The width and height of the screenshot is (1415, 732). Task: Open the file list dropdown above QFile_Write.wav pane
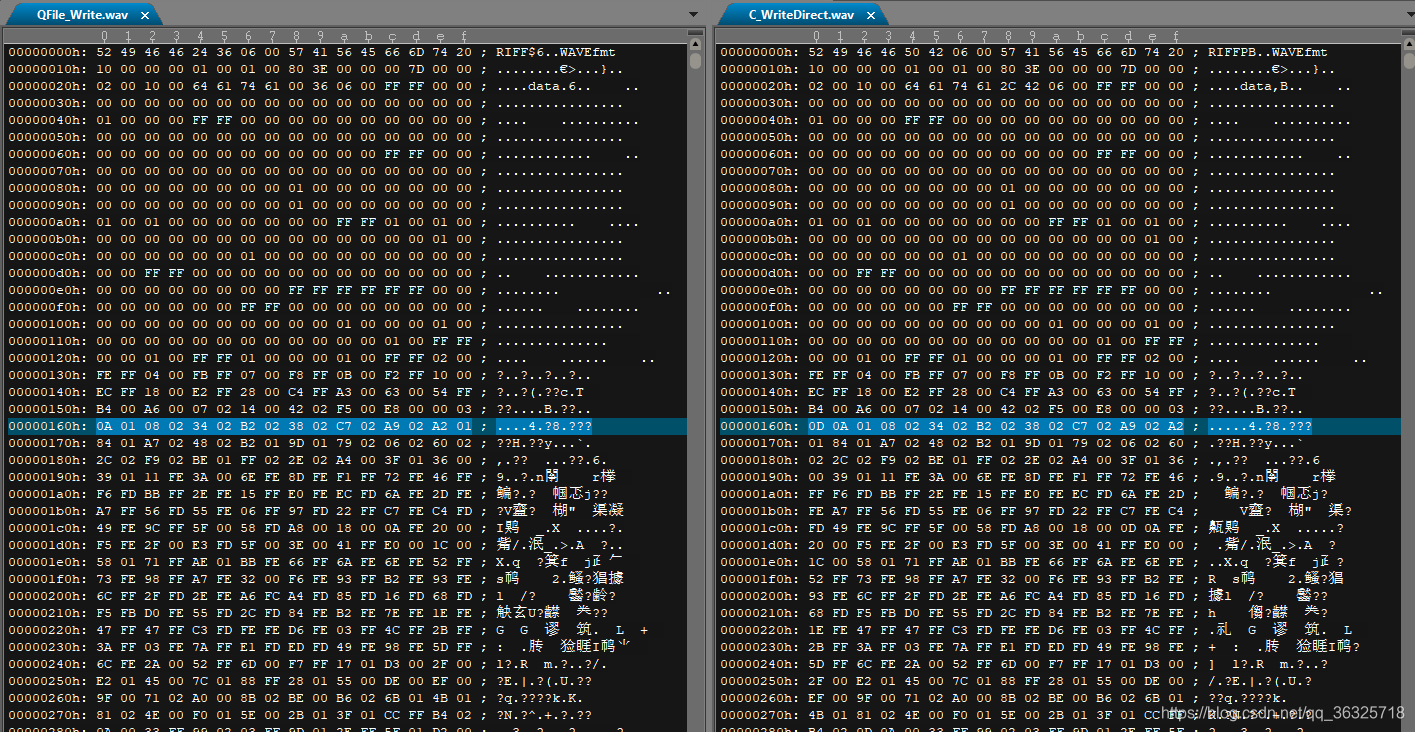(694, 15)
